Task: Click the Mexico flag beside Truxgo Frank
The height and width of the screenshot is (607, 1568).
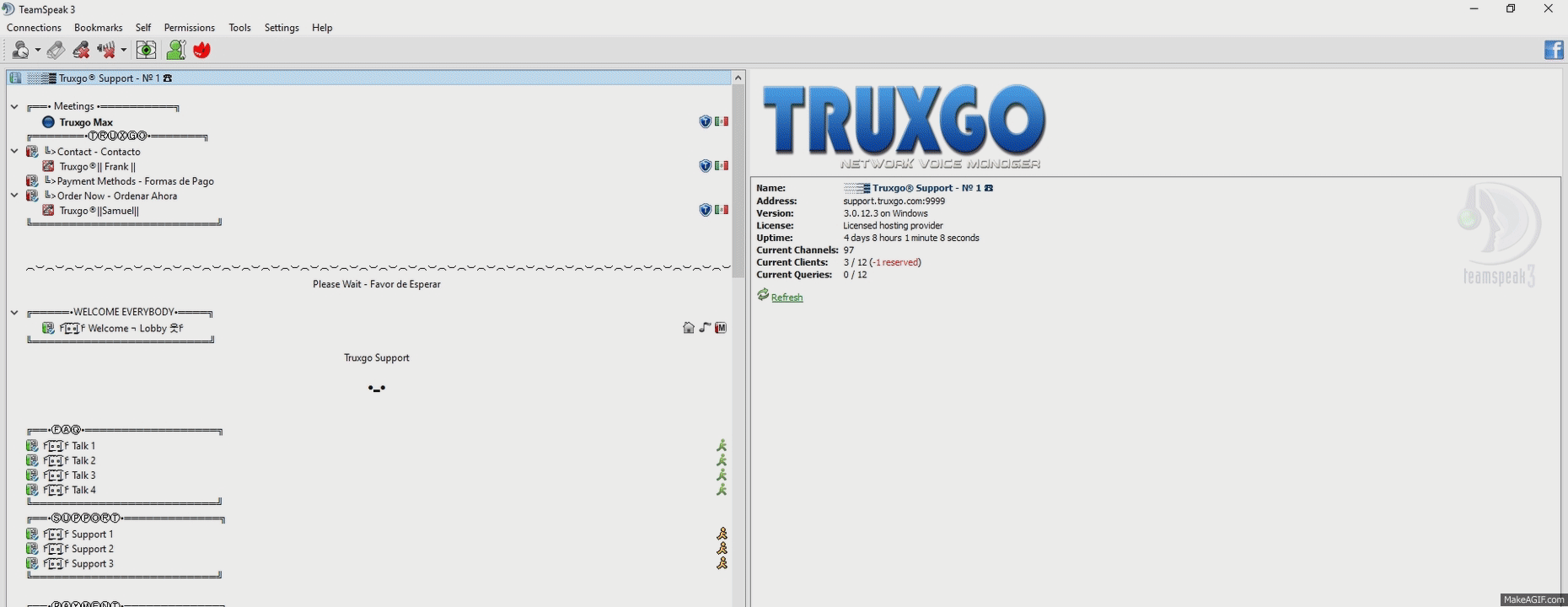Action: (x=722, y=166)
